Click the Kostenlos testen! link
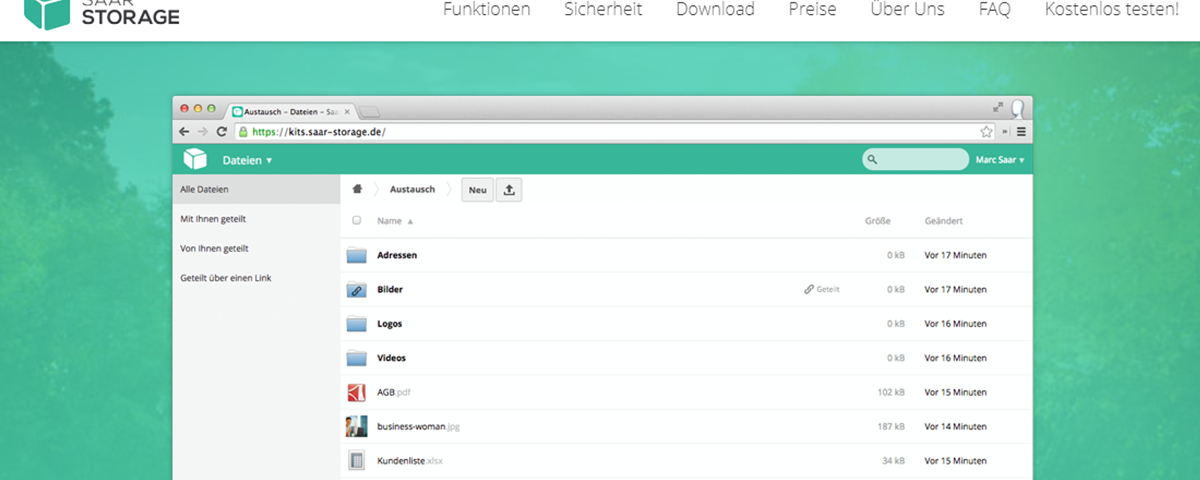Image resolution: width=1200 pixels, height=480 pixels. [1111, 10]
